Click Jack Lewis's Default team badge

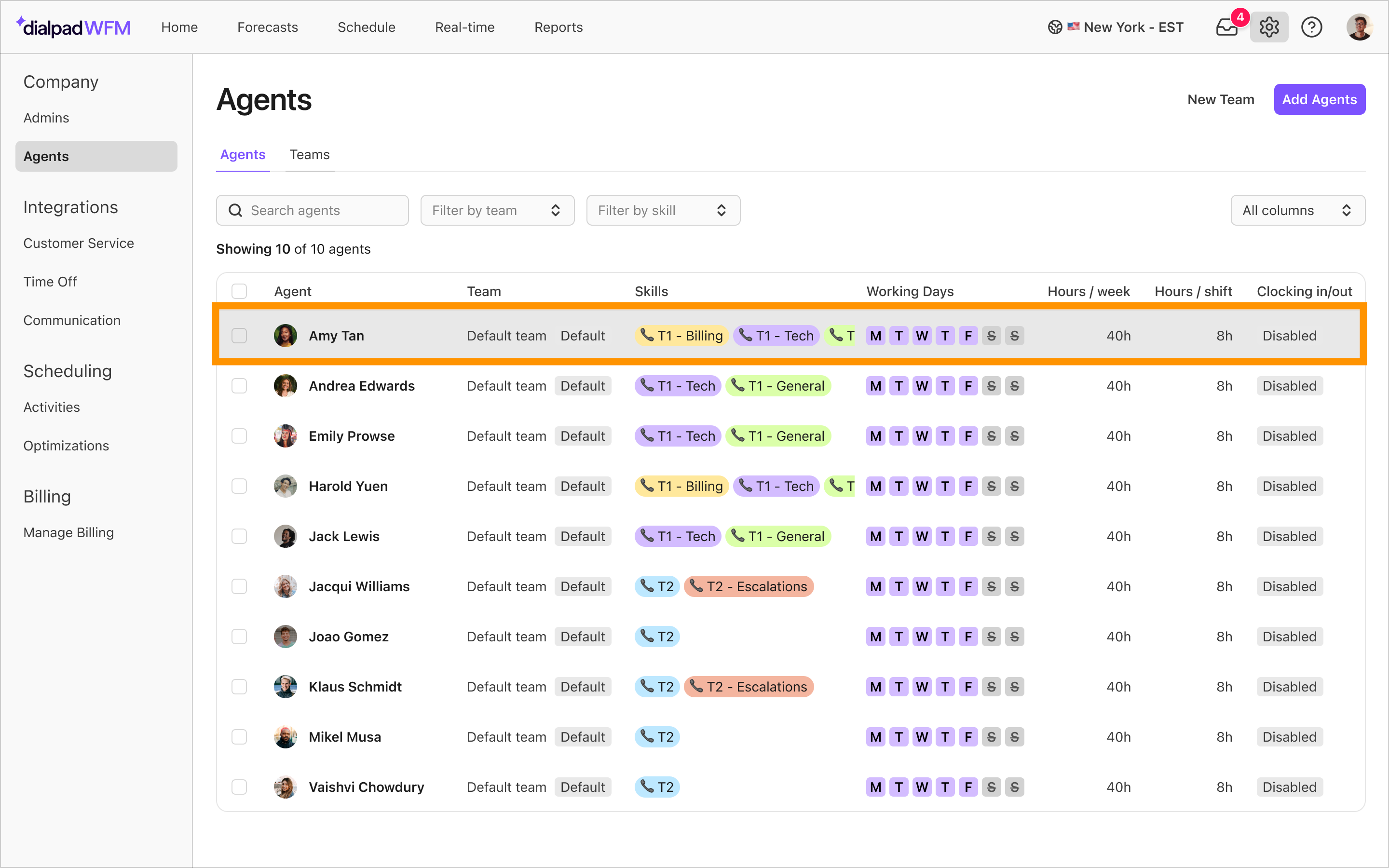pos(583,536)
